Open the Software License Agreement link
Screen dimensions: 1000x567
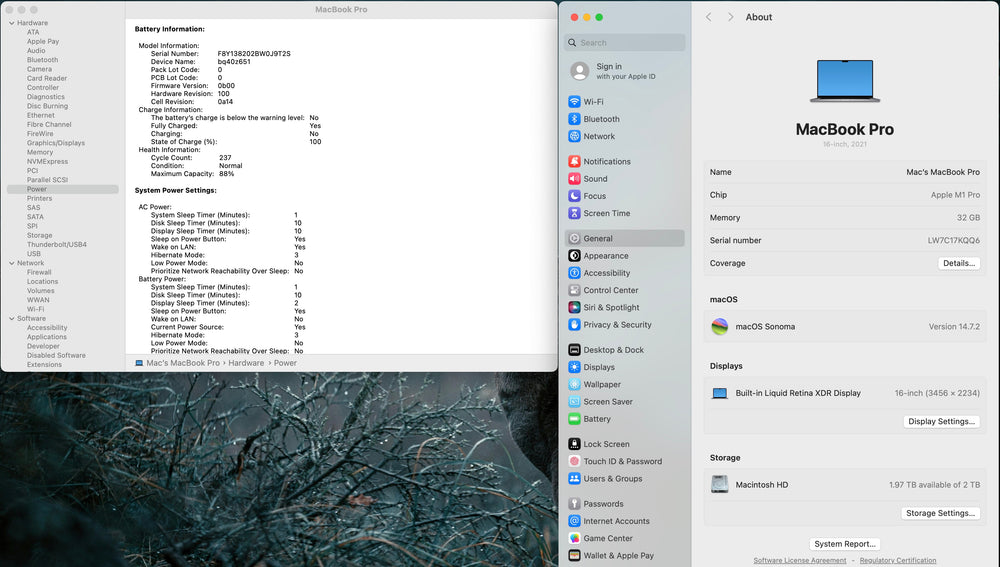point(799,561)
